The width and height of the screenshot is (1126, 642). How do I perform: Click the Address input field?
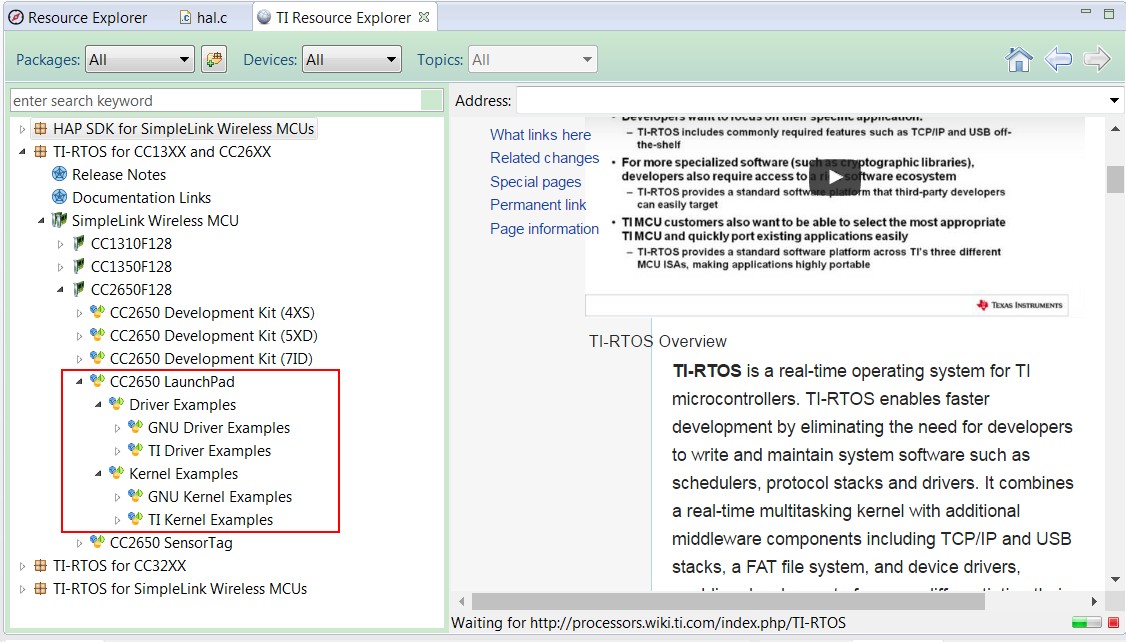point(811,101)
